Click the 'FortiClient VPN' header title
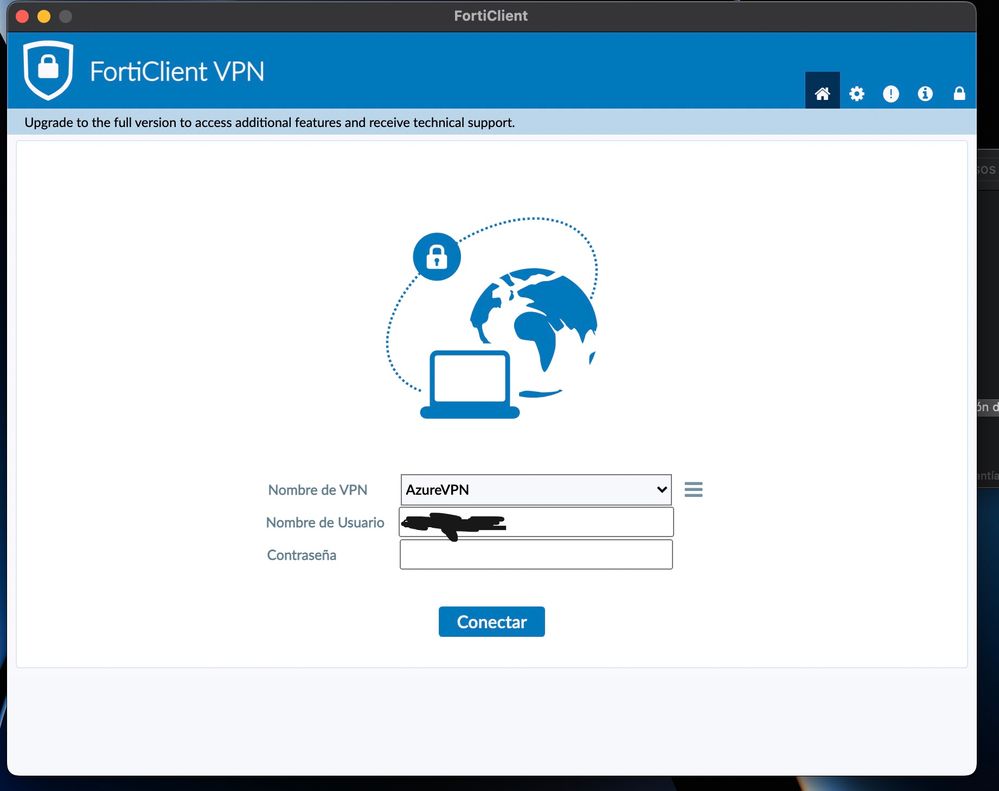The width and height of the screenshot is (999, 791). [x=176, y=71]
